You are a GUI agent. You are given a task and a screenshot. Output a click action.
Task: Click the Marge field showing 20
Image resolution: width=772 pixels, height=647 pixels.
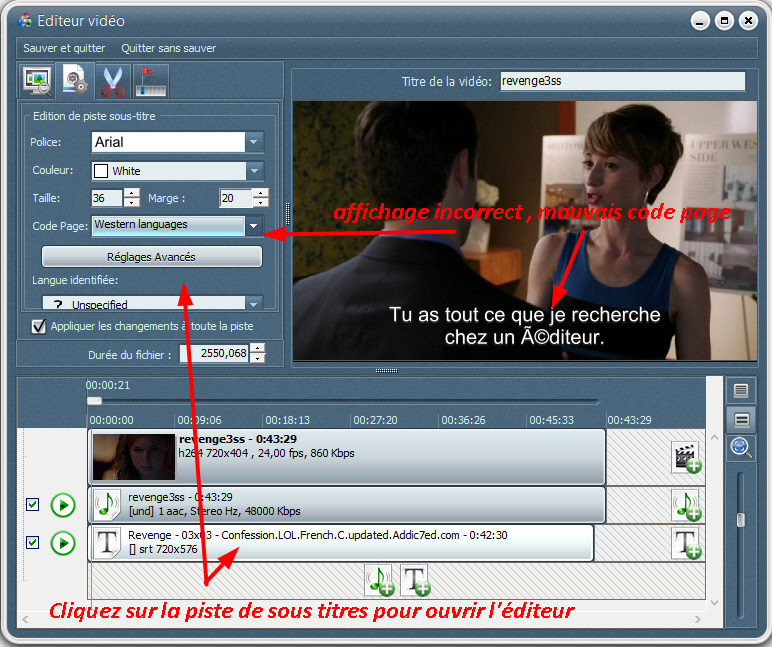pyautogui.click(x=235, y=198)
